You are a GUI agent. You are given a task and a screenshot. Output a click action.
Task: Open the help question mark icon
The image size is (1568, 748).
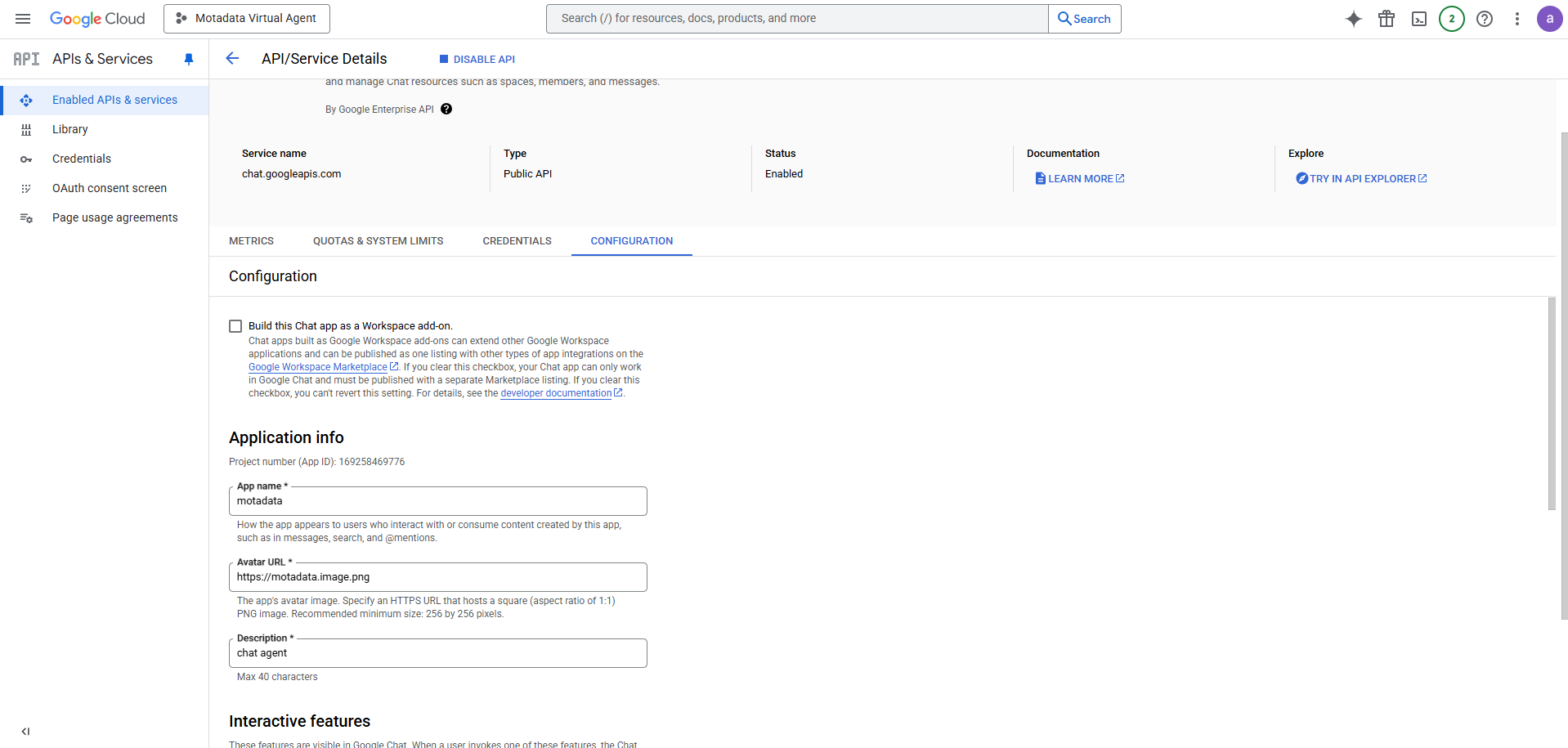click(x=1485, y=19)
